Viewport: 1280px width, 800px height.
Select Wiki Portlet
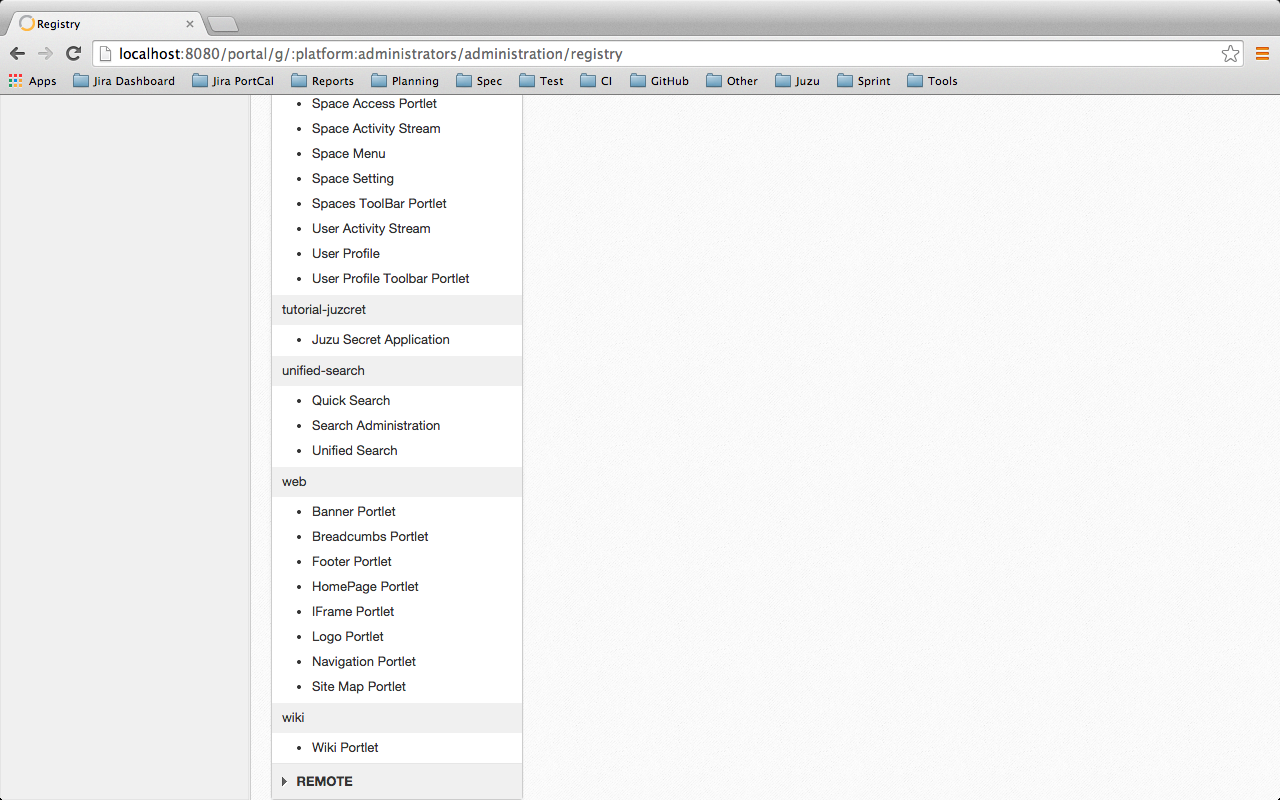pyautogui.click(x=345, y=748)
